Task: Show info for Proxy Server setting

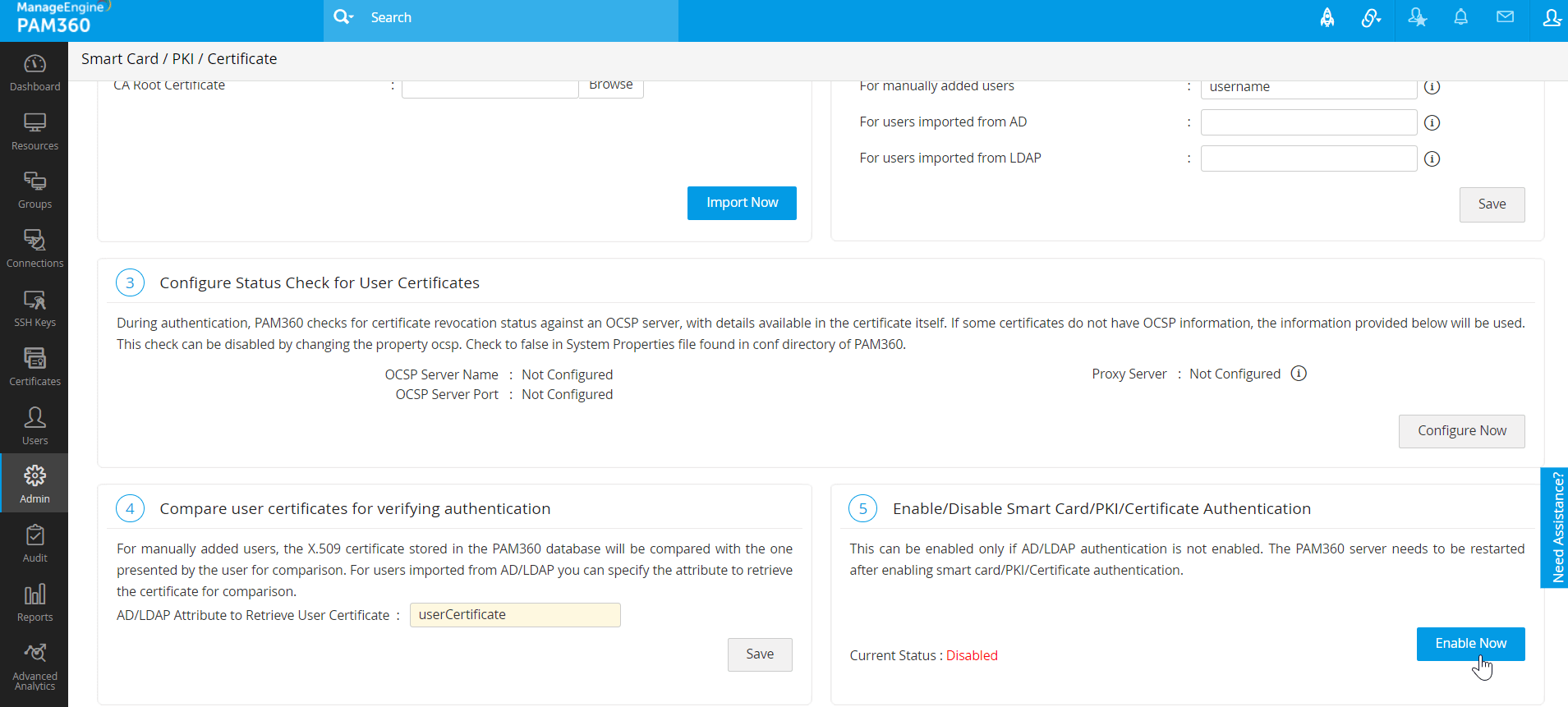Action: pyautogui.click(x=1299, y=374)
